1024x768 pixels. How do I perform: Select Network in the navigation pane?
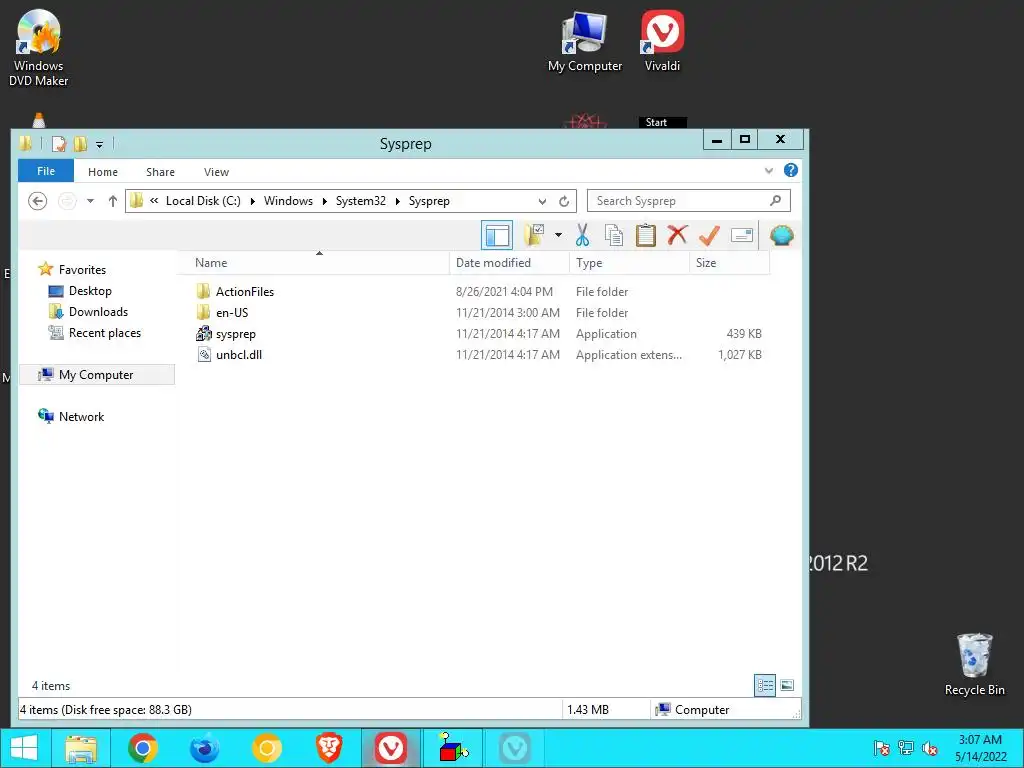tap(81, 417)
